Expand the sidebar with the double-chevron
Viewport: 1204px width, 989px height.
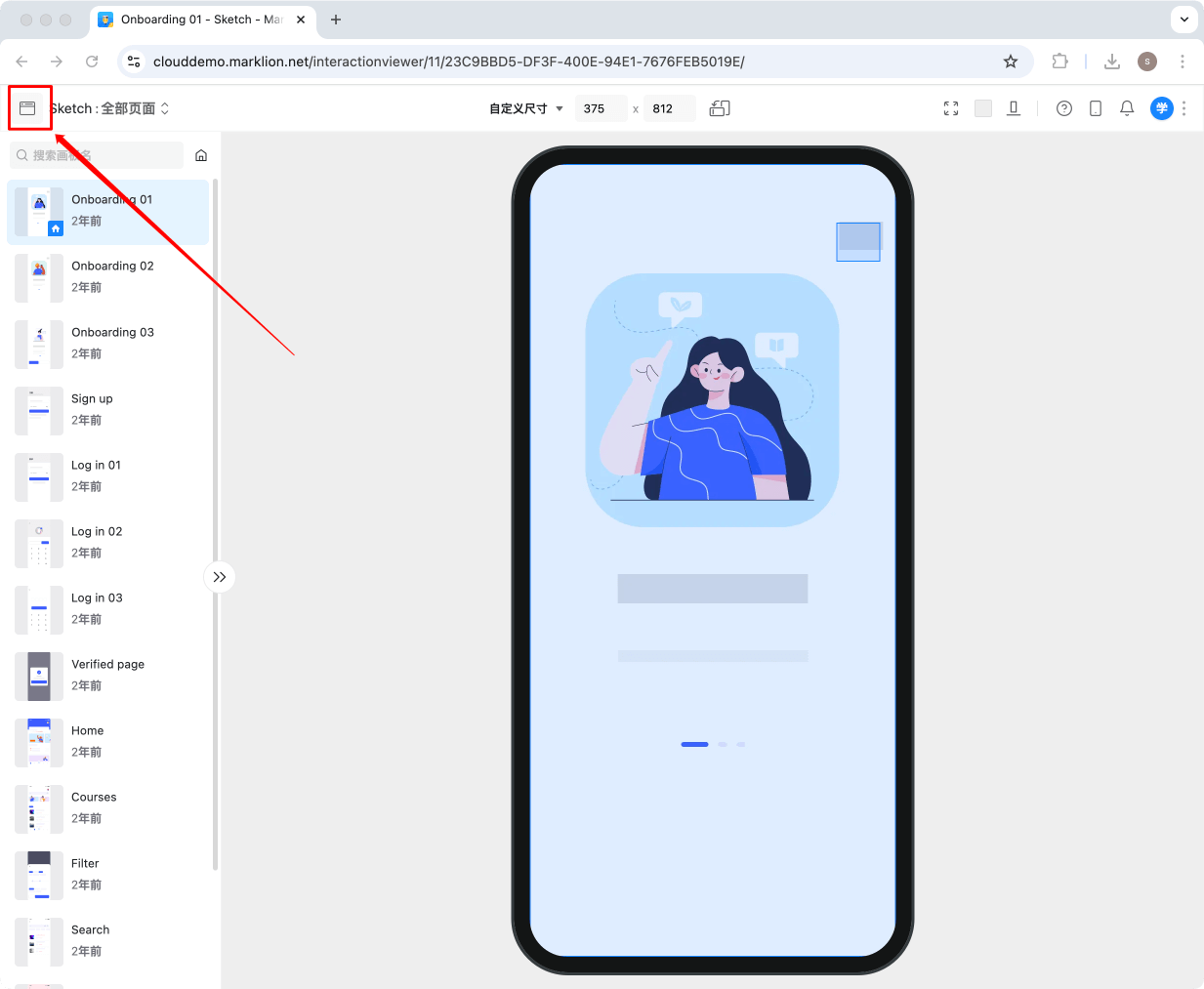pos(220,577)
